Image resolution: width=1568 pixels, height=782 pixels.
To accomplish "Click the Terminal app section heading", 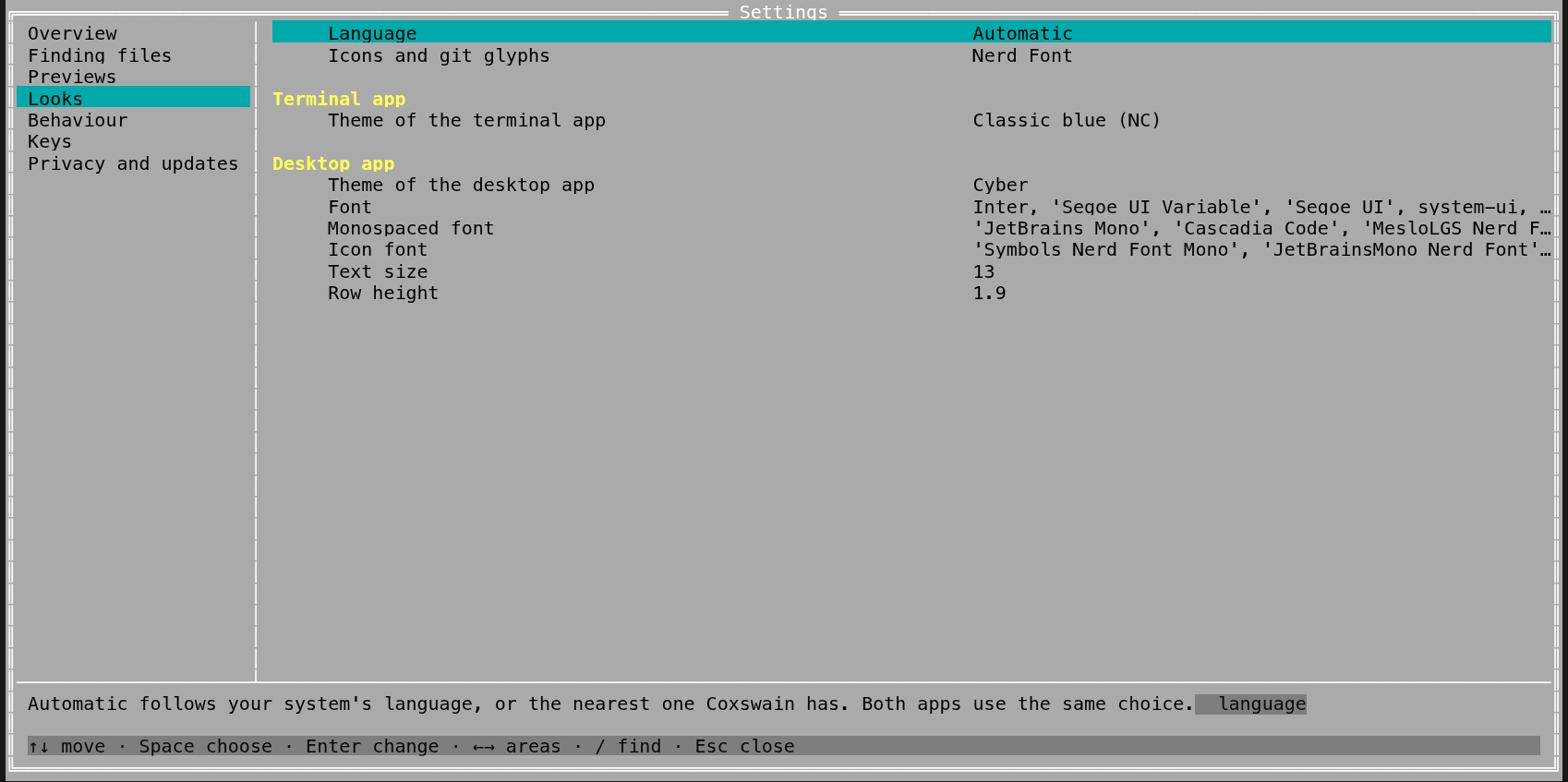I will [339, 99].
